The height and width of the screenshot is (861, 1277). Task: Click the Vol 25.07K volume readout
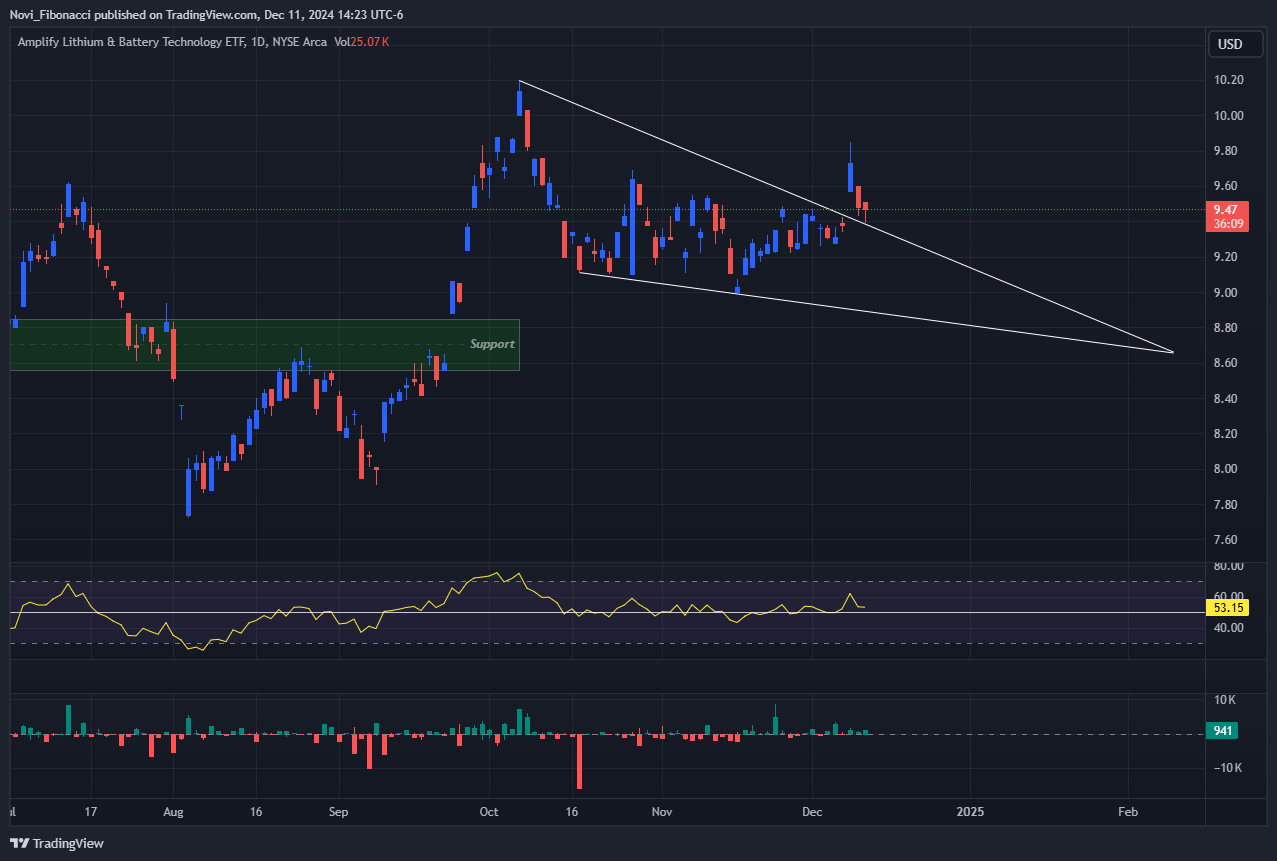point(362,42)
